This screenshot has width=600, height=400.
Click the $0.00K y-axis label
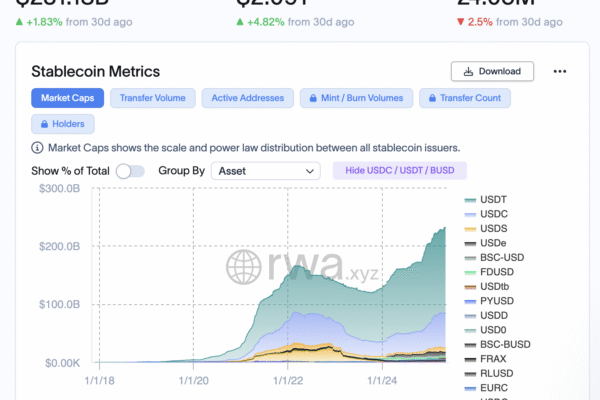pyautogui.click(x=62, y=363)
